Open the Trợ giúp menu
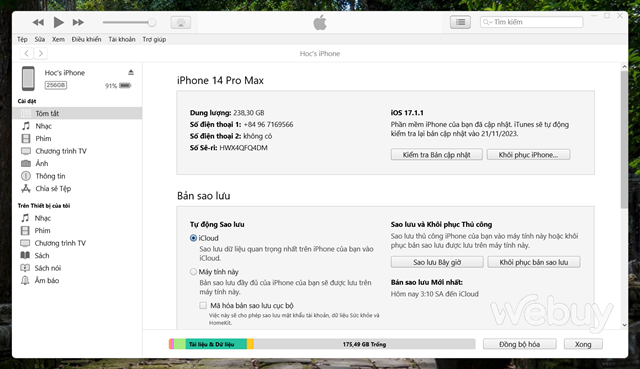The width and height of the screenshot is (640, 369). coord(154,39)
